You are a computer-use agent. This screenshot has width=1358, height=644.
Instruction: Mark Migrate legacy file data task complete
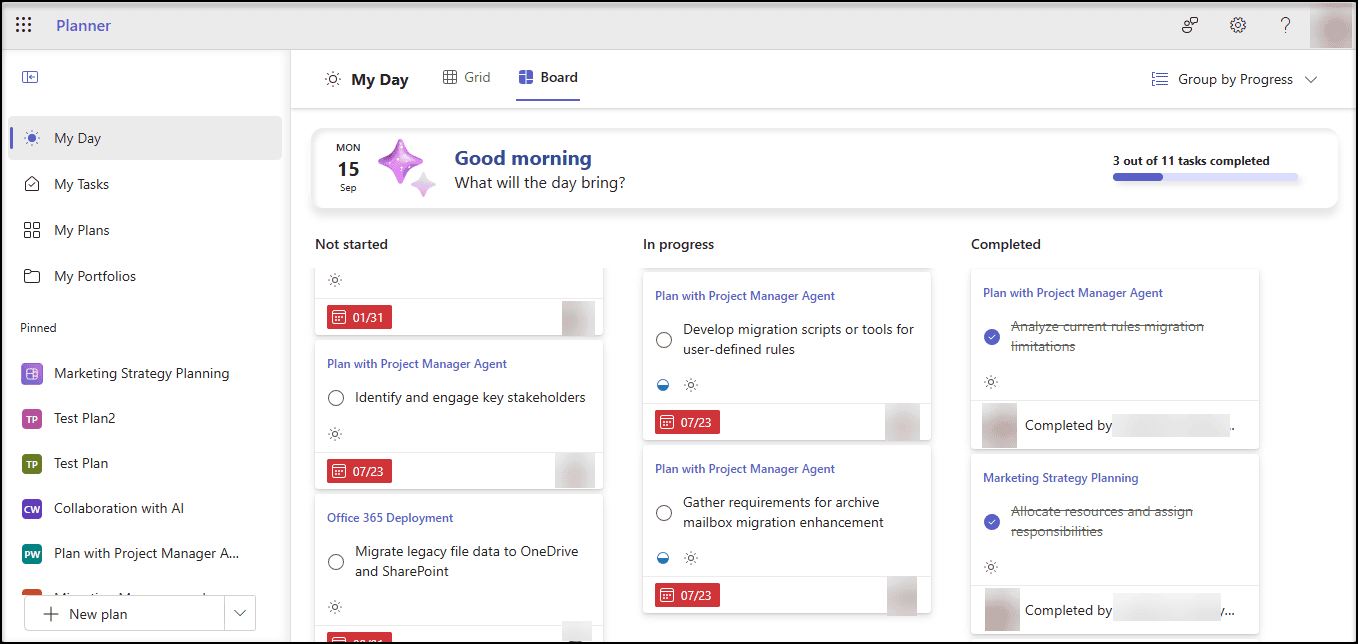pyautogui.click(x=336, y=562)
